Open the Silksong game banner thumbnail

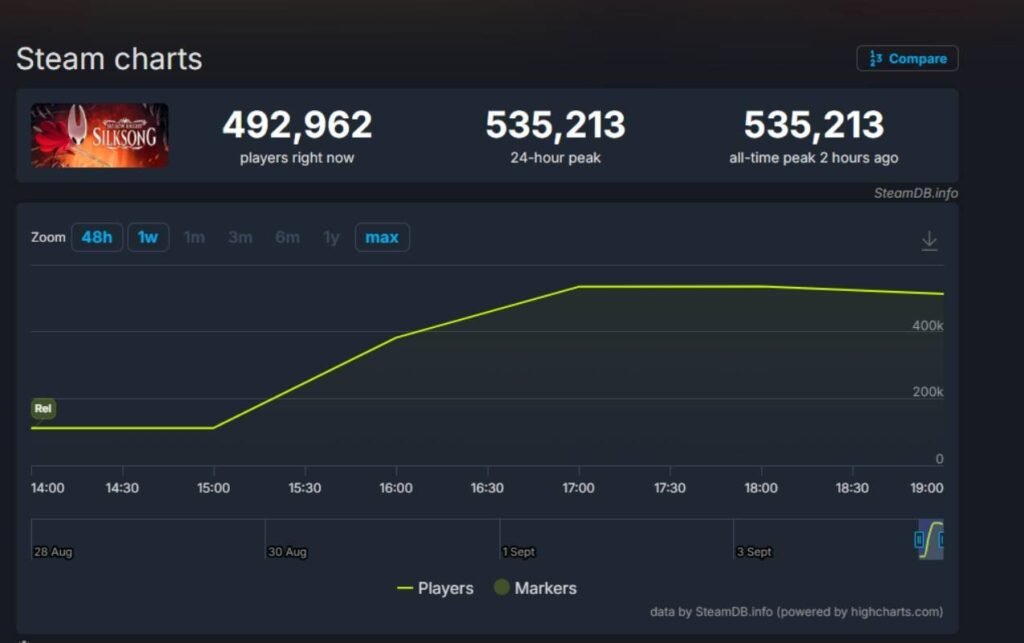point(99,135)
